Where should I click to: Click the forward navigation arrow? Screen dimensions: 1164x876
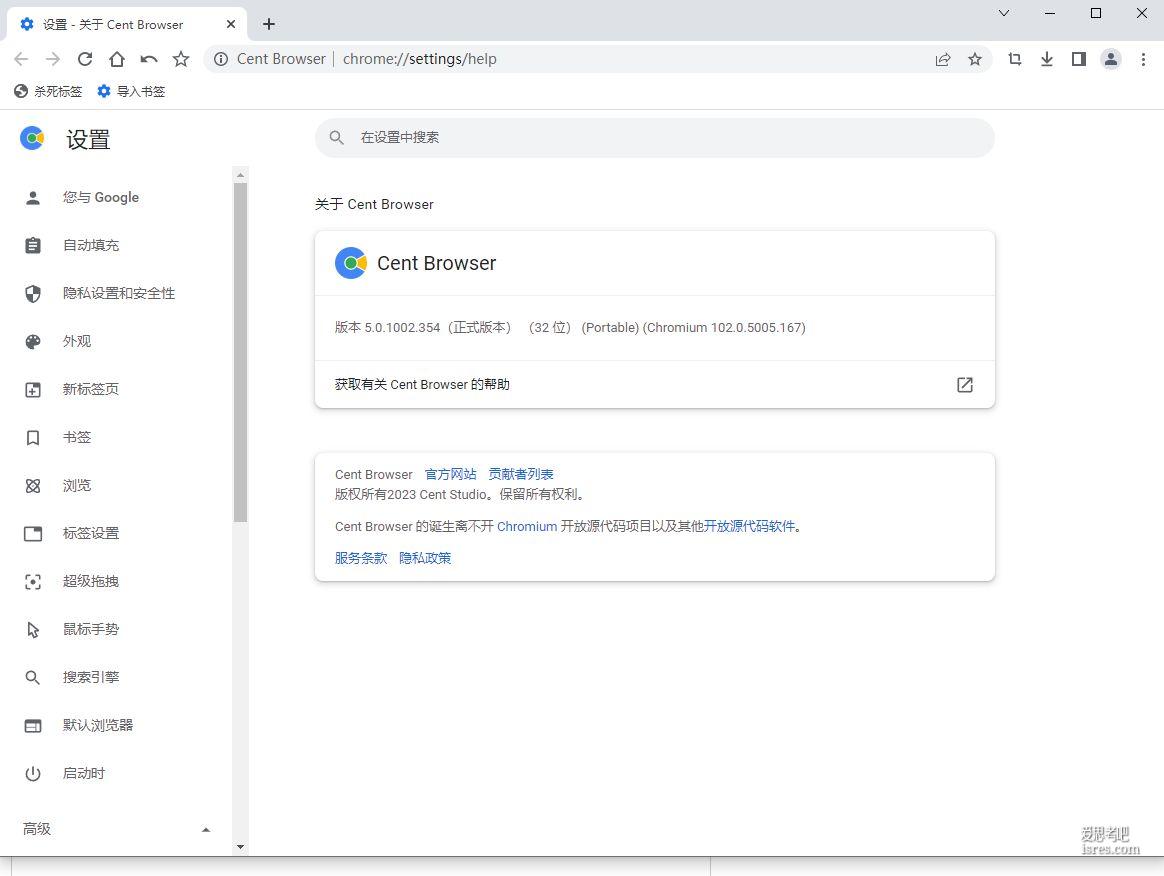(53, 59)
